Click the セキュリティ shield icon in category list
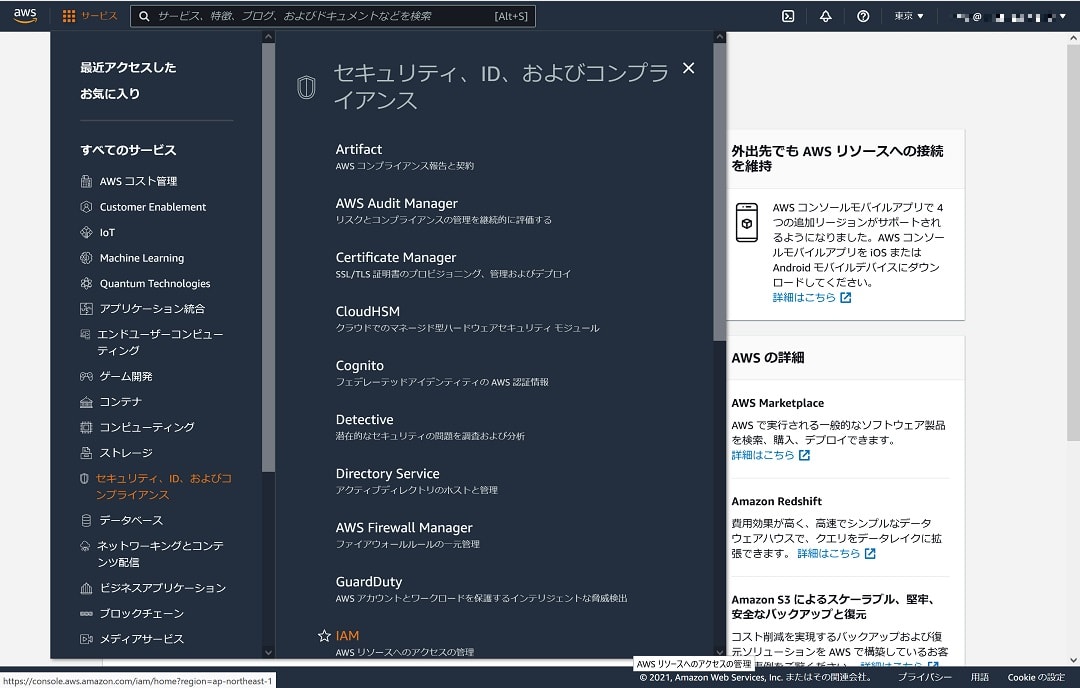 pyautogui.click(x=84, y=478)
